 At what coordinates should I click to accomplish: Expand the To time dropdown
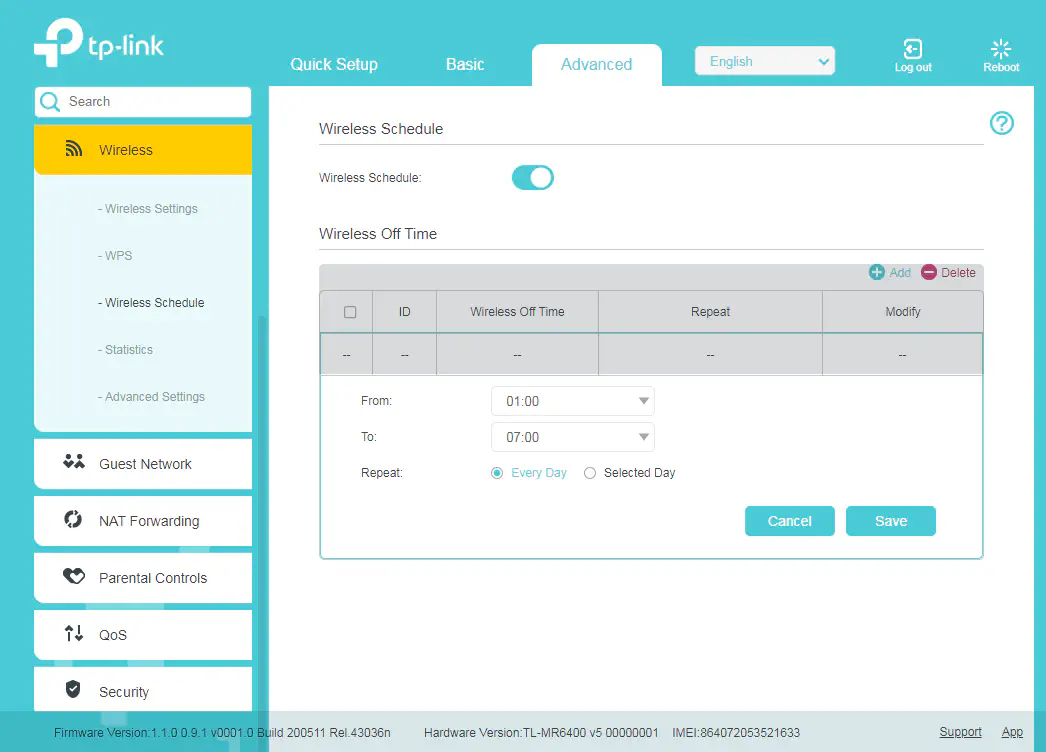pyautogui.click(x=572, y=437)
